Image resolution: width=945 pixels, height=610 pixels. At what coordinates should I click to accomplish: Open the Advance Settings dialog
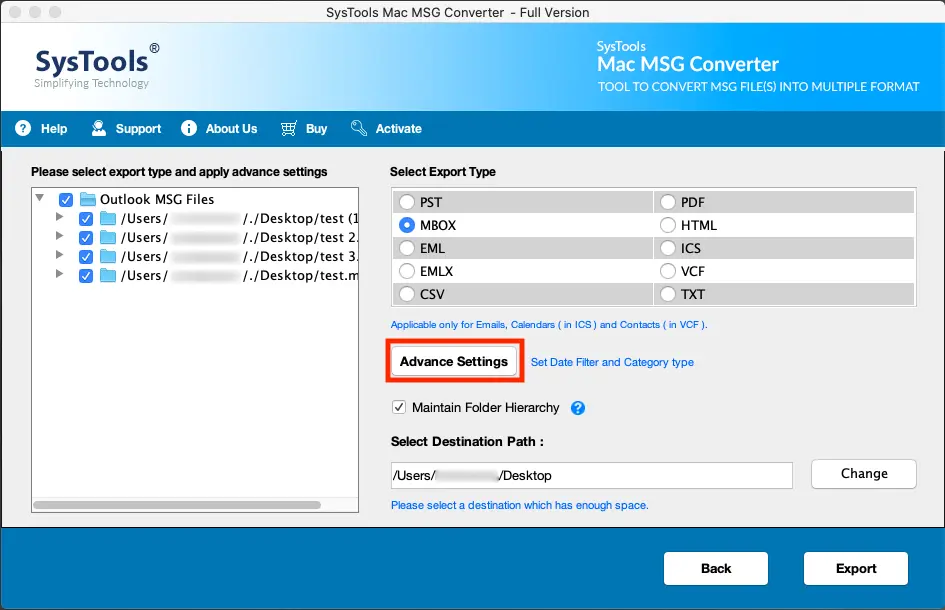454,361
